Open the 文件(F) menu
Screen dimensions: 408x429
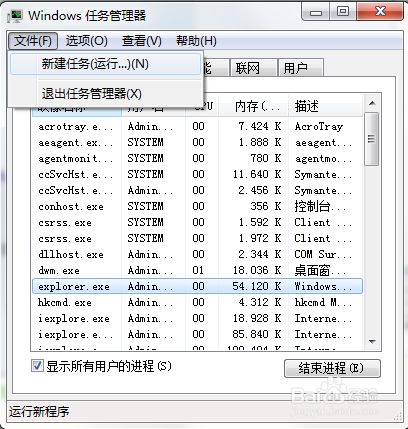click(33, 41)
